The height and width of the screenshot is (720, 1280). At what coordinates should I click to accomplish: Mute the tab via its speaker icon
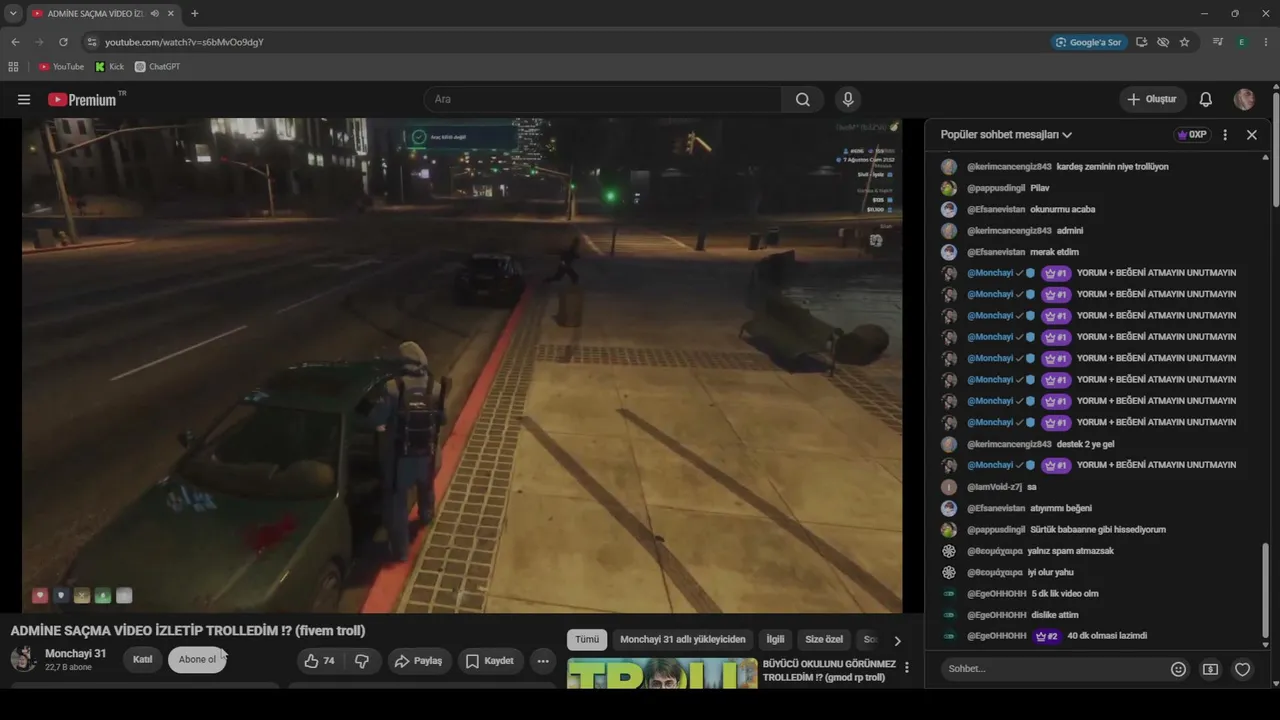tap(155, 14)
